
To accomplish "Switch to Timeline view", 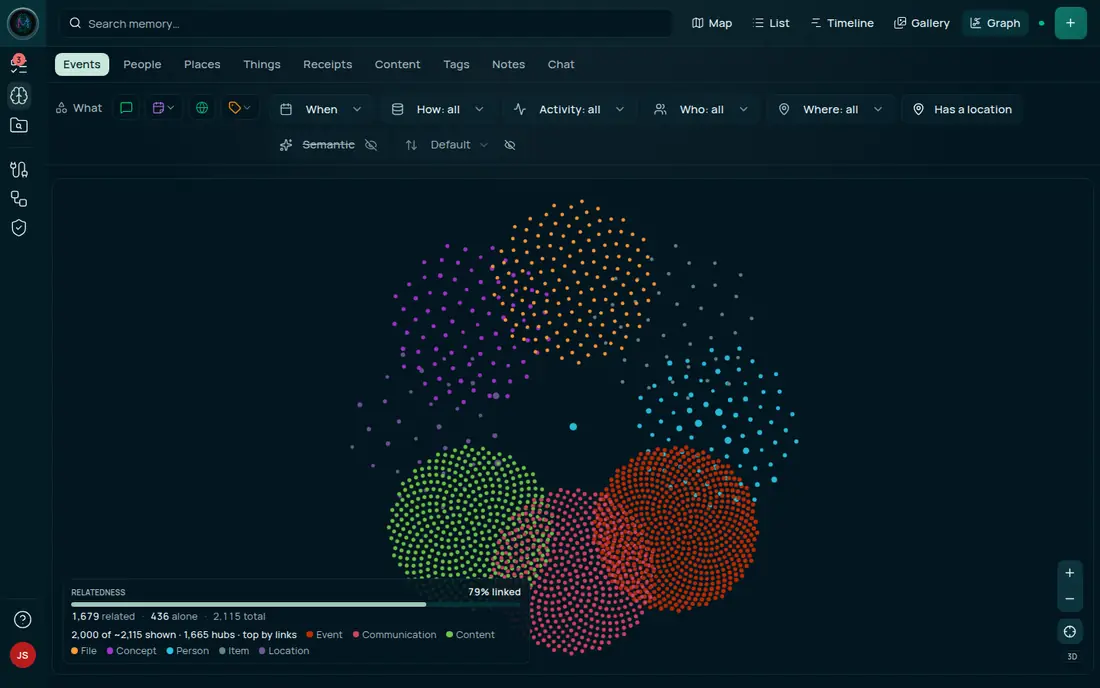I will [842, 23].
